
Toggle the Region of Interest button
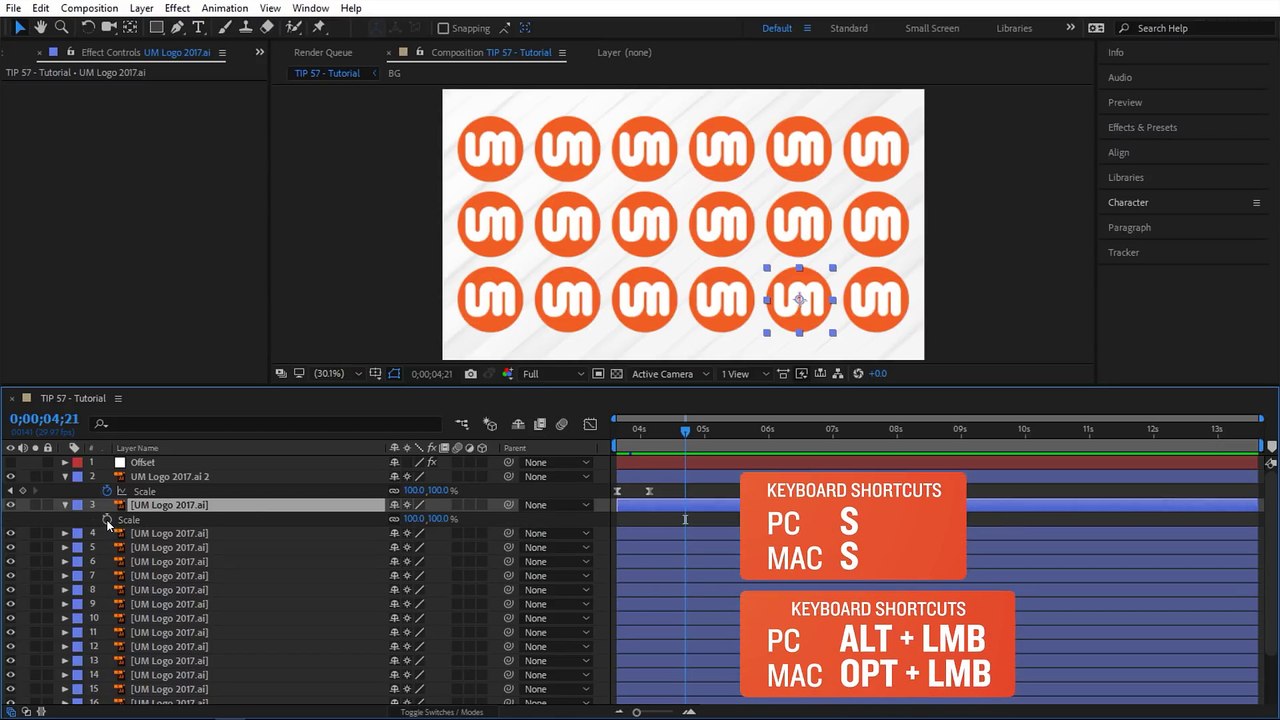[x=598, y=374]
